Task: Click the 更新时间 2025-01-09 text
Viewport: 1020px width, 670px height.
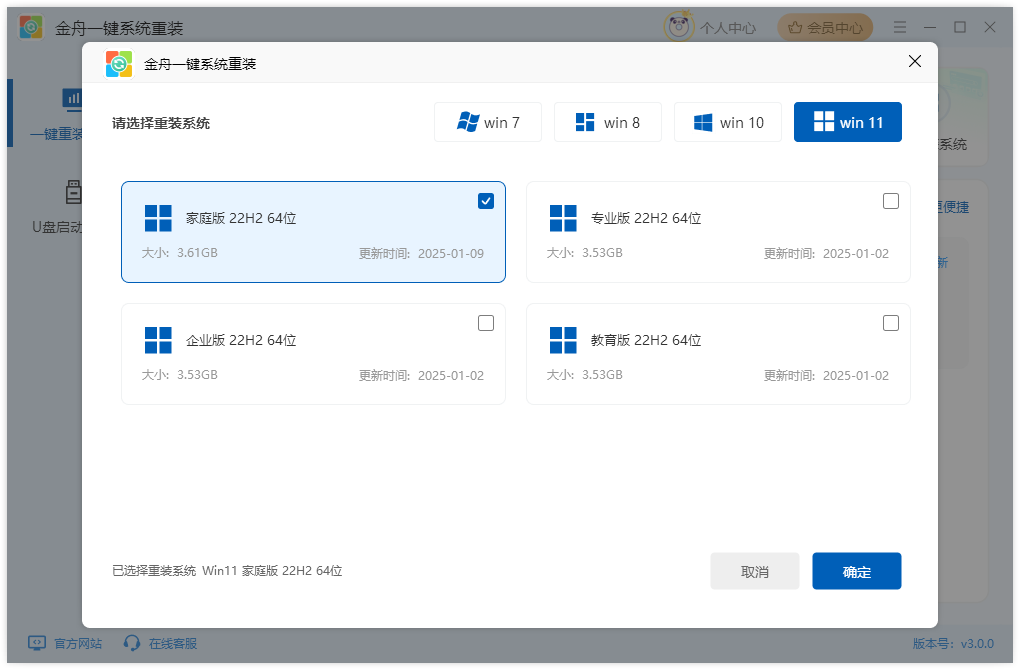Action: point(422,253)
